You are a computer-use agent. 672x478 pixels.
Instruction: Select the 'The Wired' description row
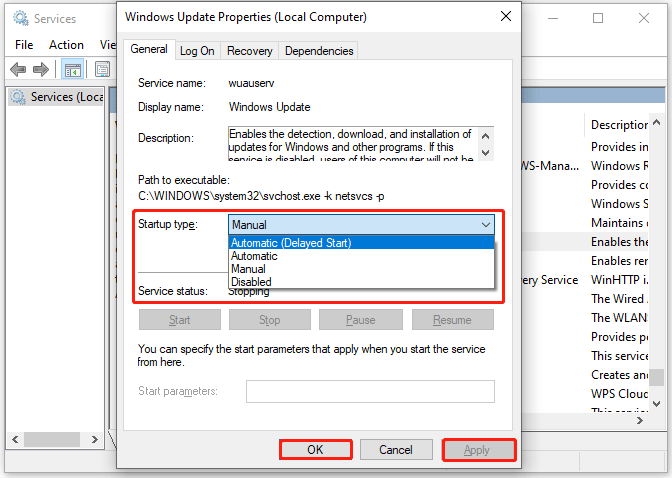point(619,299)
